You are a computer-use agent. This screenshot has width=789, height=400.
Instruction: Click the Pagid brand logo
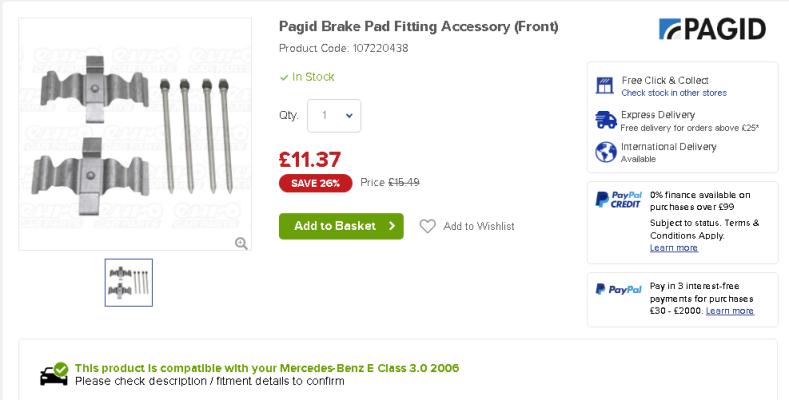tap(712, 29)
